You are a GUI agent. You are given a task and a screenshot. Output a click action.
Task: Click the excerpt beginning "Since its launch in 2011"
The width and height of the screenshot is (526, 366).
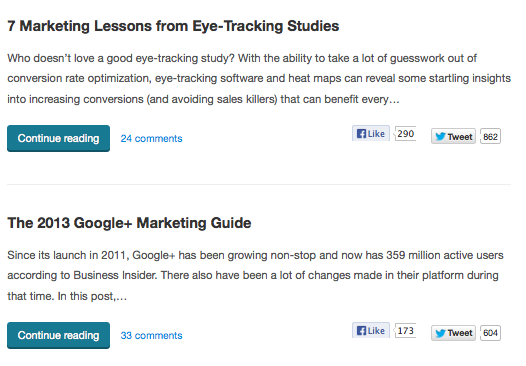point(255,275)
